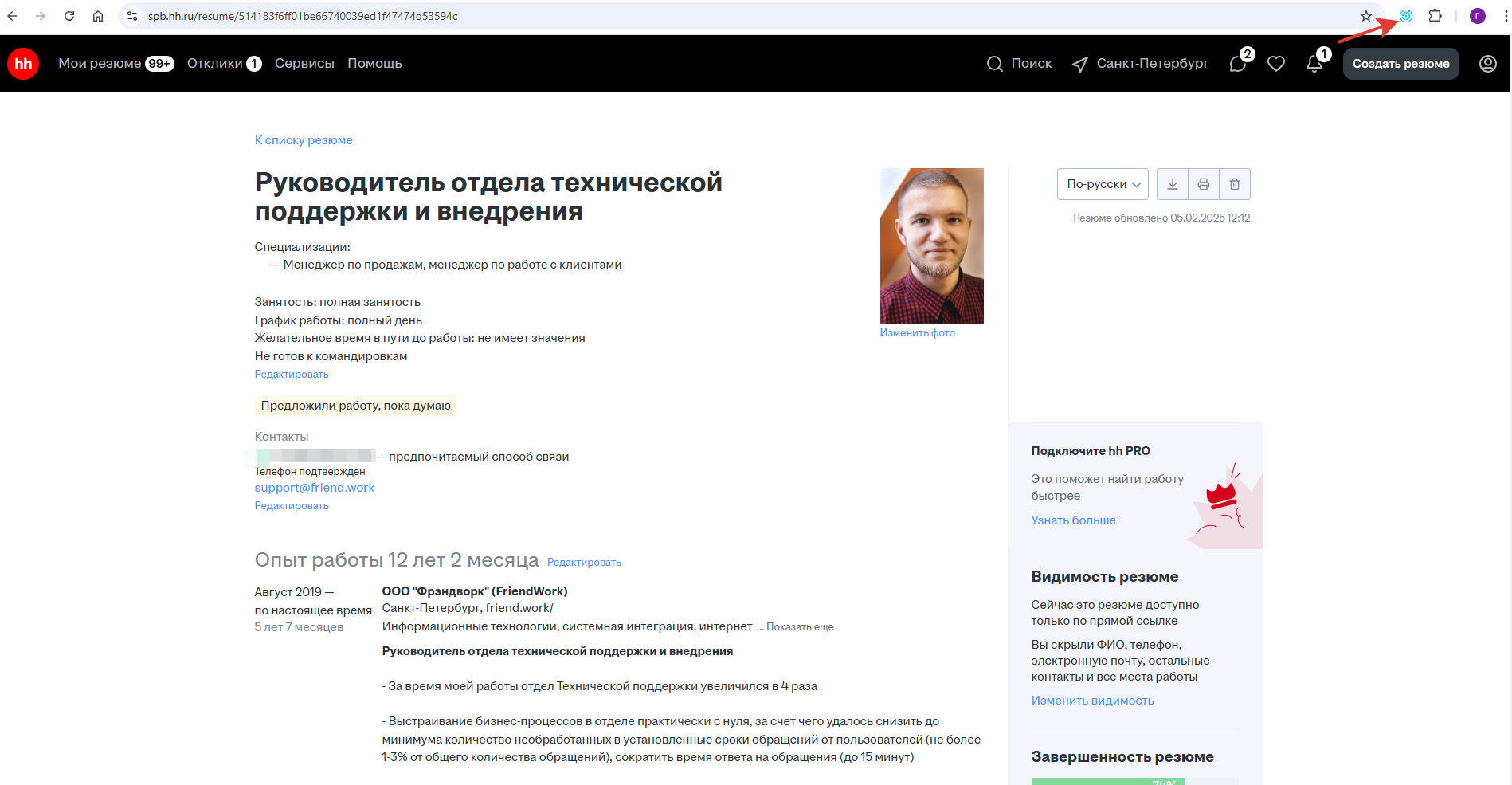Open the notifications bell icon
This screenshot has width=1512, height=785.
click(1314, 64)
